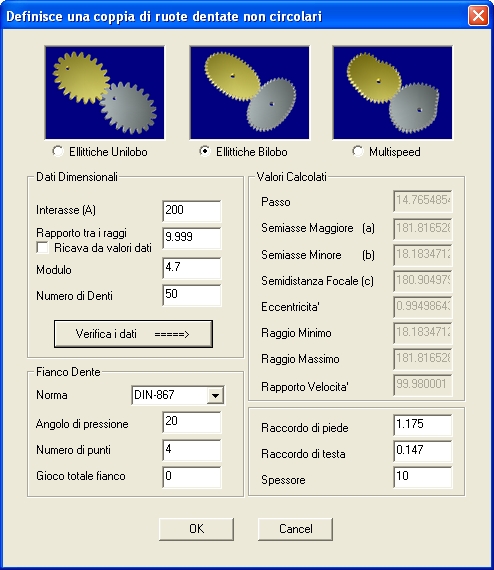Focus the Raccordo di piede field
The width and height of the screenshot is (494, 570).
[x=423, y=425]
